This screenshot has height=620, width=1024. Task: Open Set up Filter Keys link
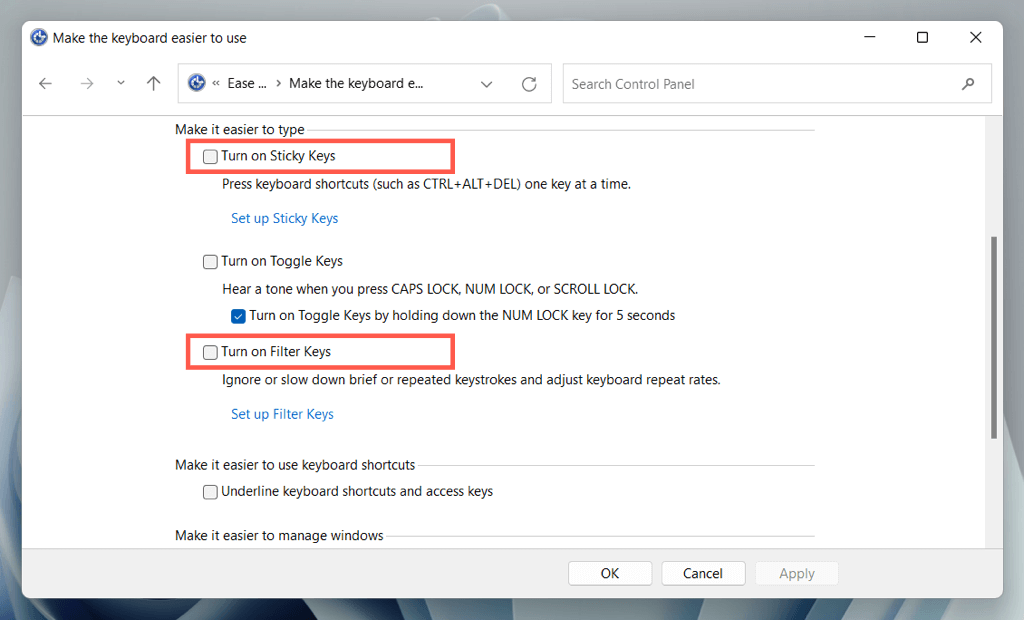tap(282, 414)
